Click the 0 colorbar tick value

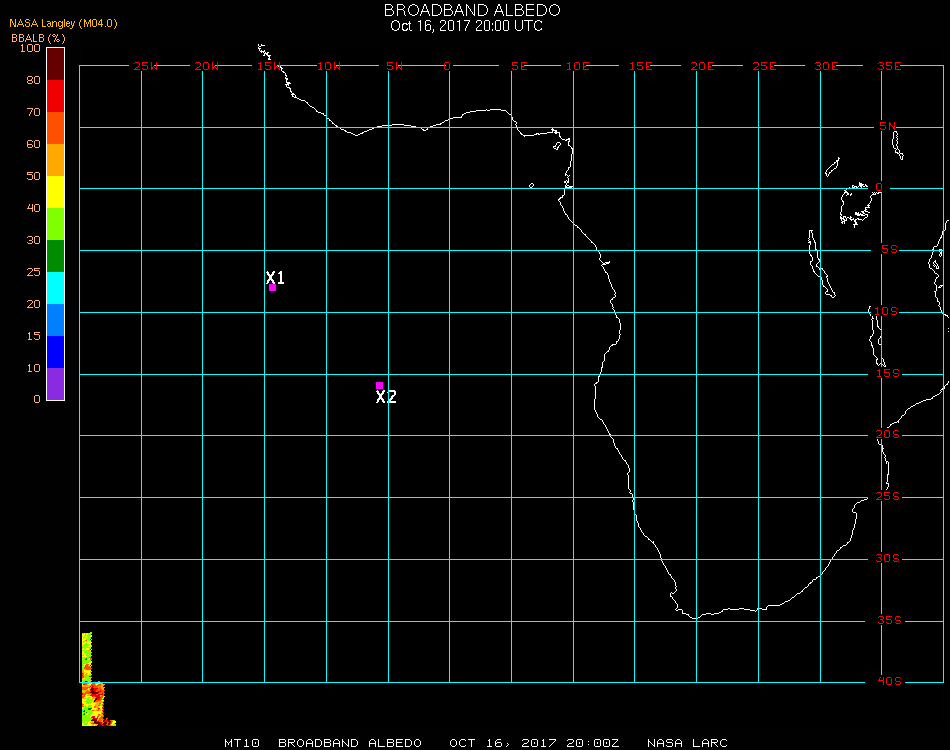tap(37, 399)
